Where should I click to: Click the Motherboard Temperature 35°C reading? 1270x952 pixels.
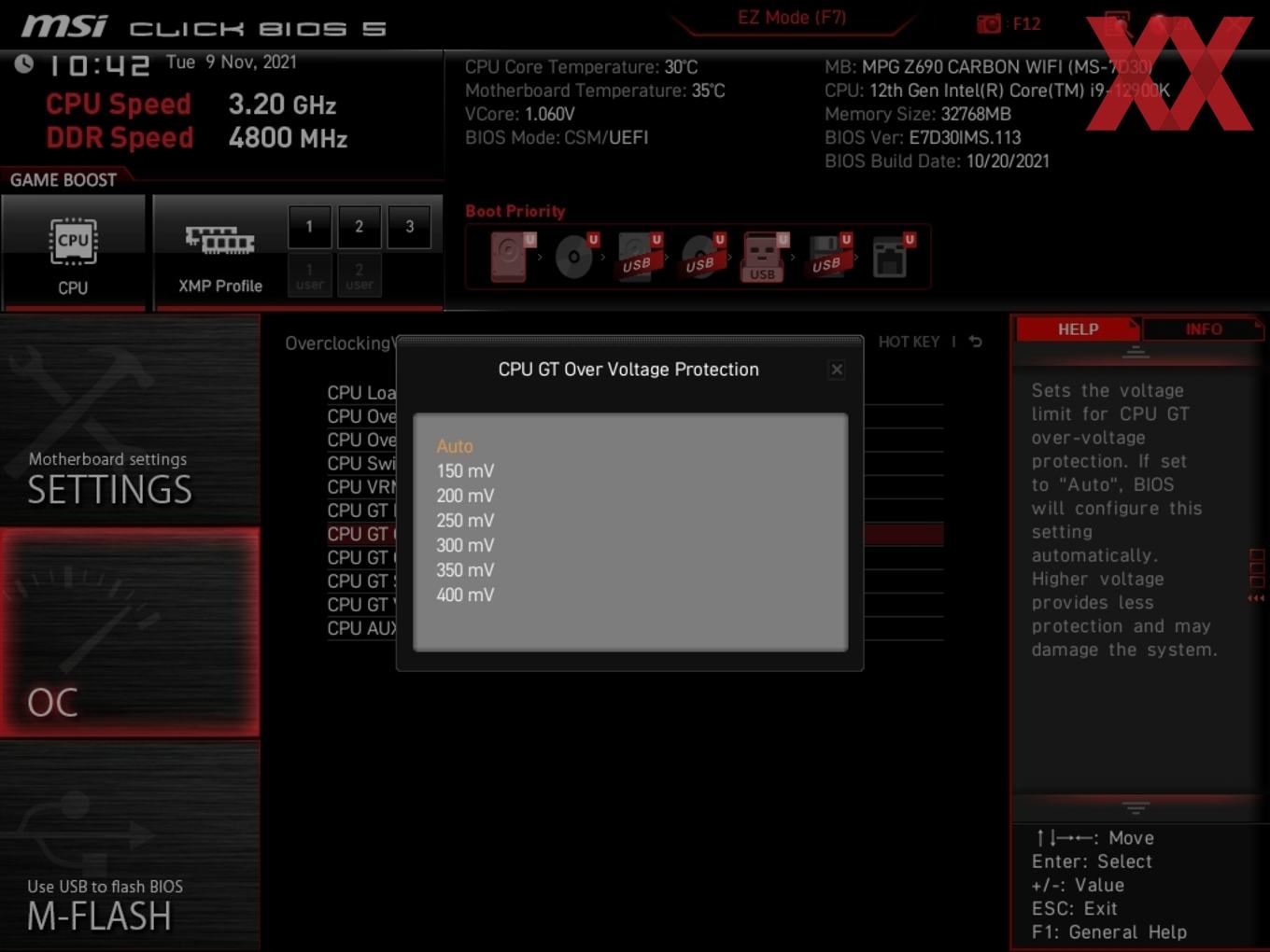point(595,91)
